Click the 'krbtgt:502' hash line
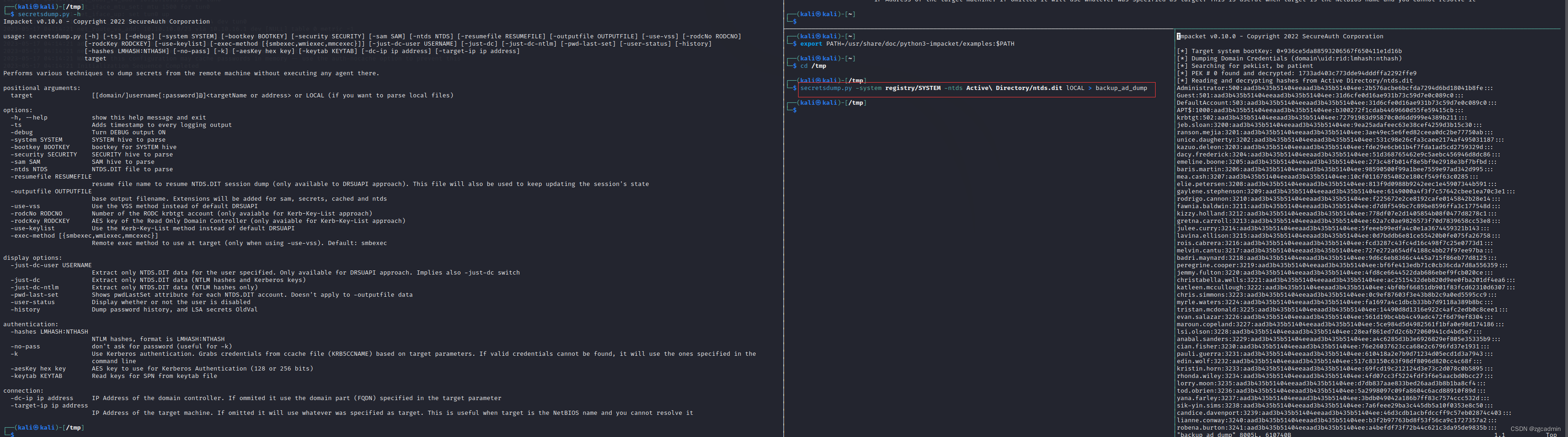1568x437 pixels. [x=1322, y=118]
